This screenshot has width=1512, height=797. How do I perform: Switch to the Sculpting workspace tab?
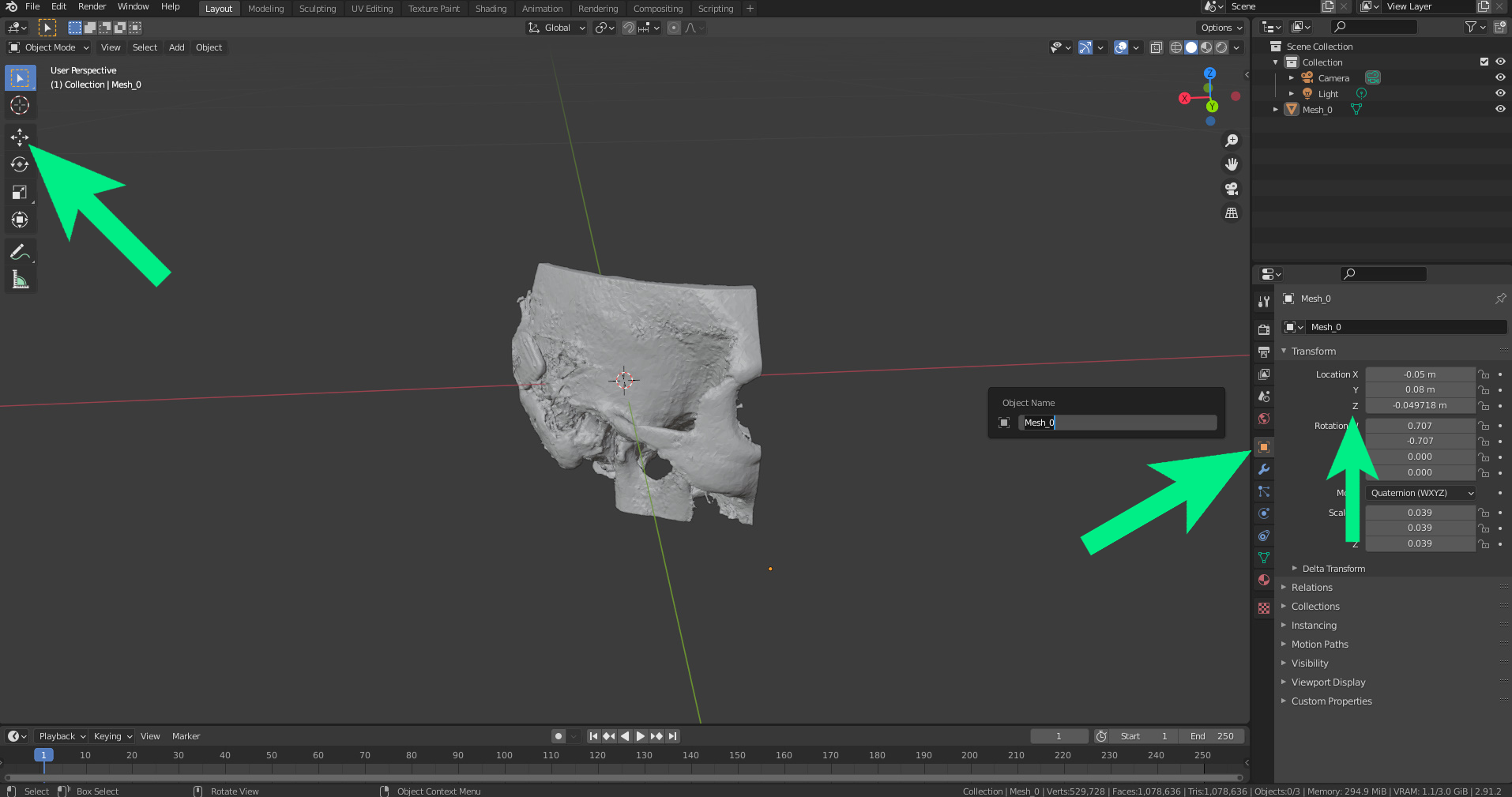click(317, 9)
